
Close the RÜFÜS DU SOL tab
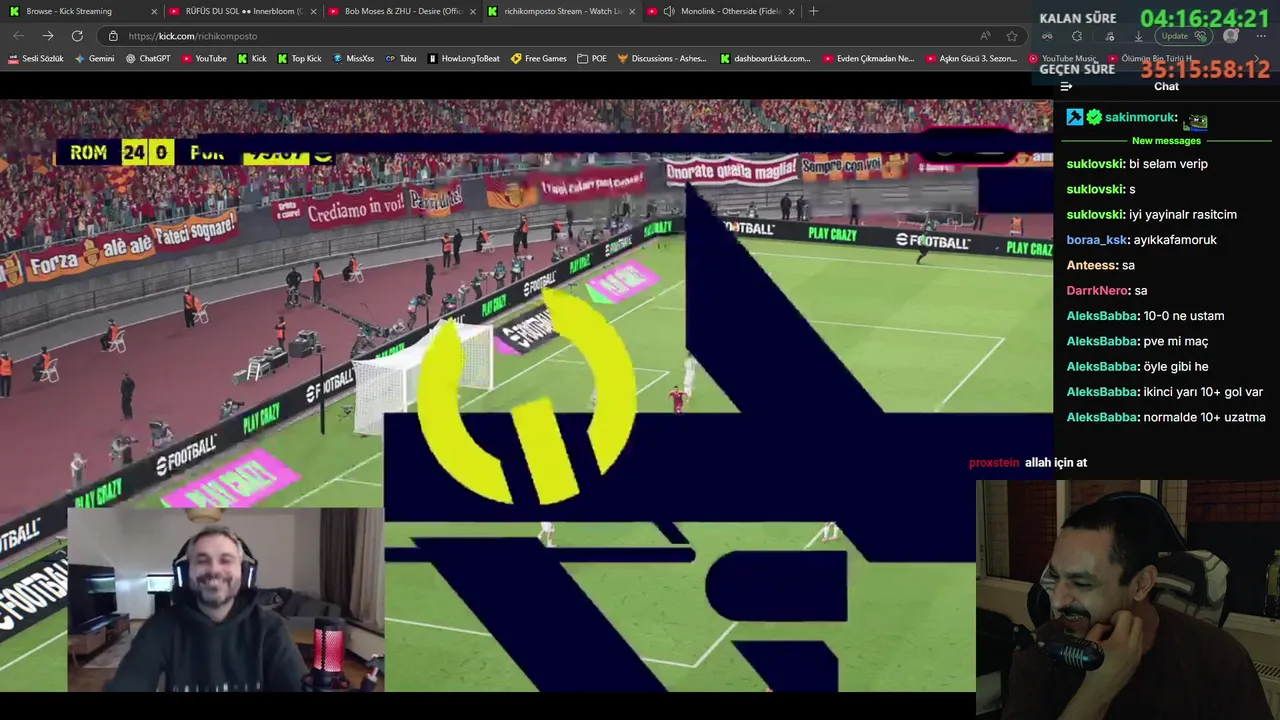pyautogui.click(x=313, y=11)
